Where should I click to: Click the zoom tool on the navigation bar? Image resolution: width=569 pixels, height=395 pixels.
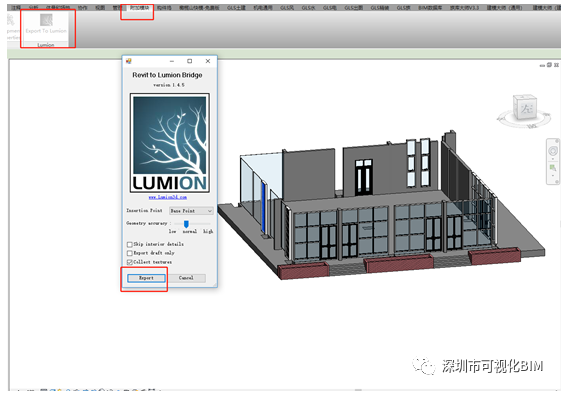point(553,168)
